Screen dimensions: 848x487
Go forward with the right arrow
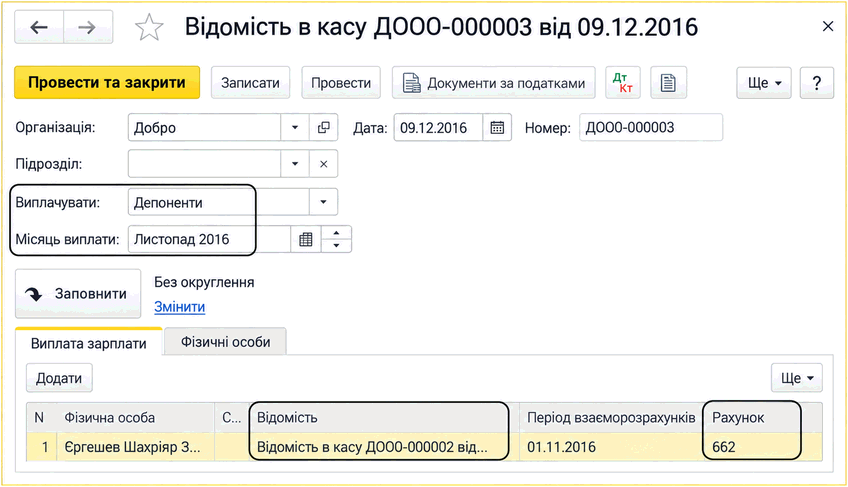(88, 27)
